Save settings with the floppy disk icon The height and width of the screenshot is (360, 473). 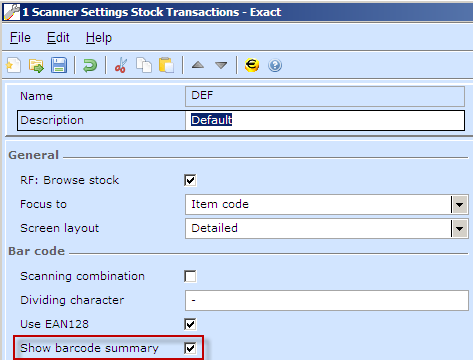point(59,65)
